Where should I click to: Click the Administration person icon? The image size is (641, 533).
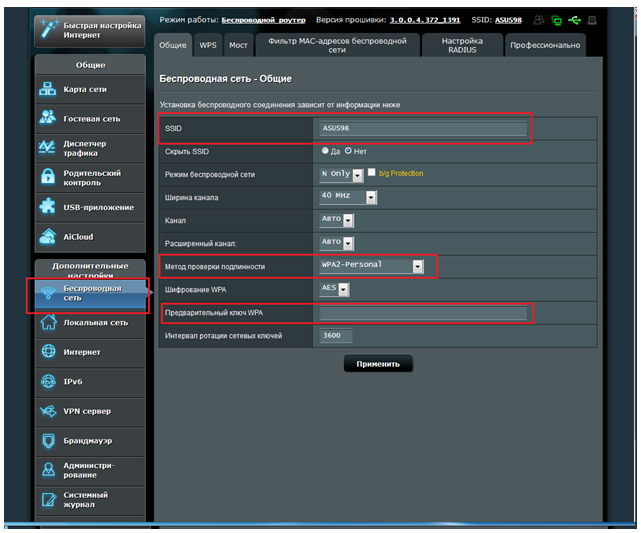click(x=49, y=470)
